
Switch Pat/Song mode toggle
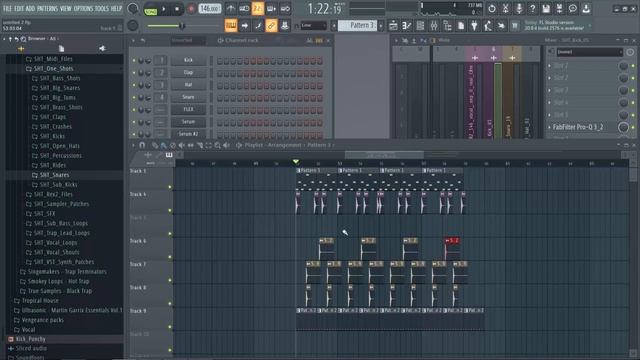pyautogui.click(x=151, y=9)
